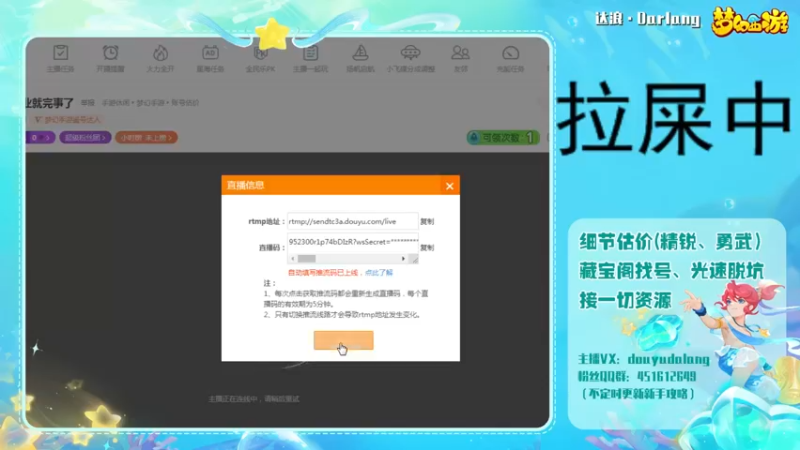Screen dimensions: 800x450
Task: Copy the 直播码 stream key with 复制
Action: 427,247
